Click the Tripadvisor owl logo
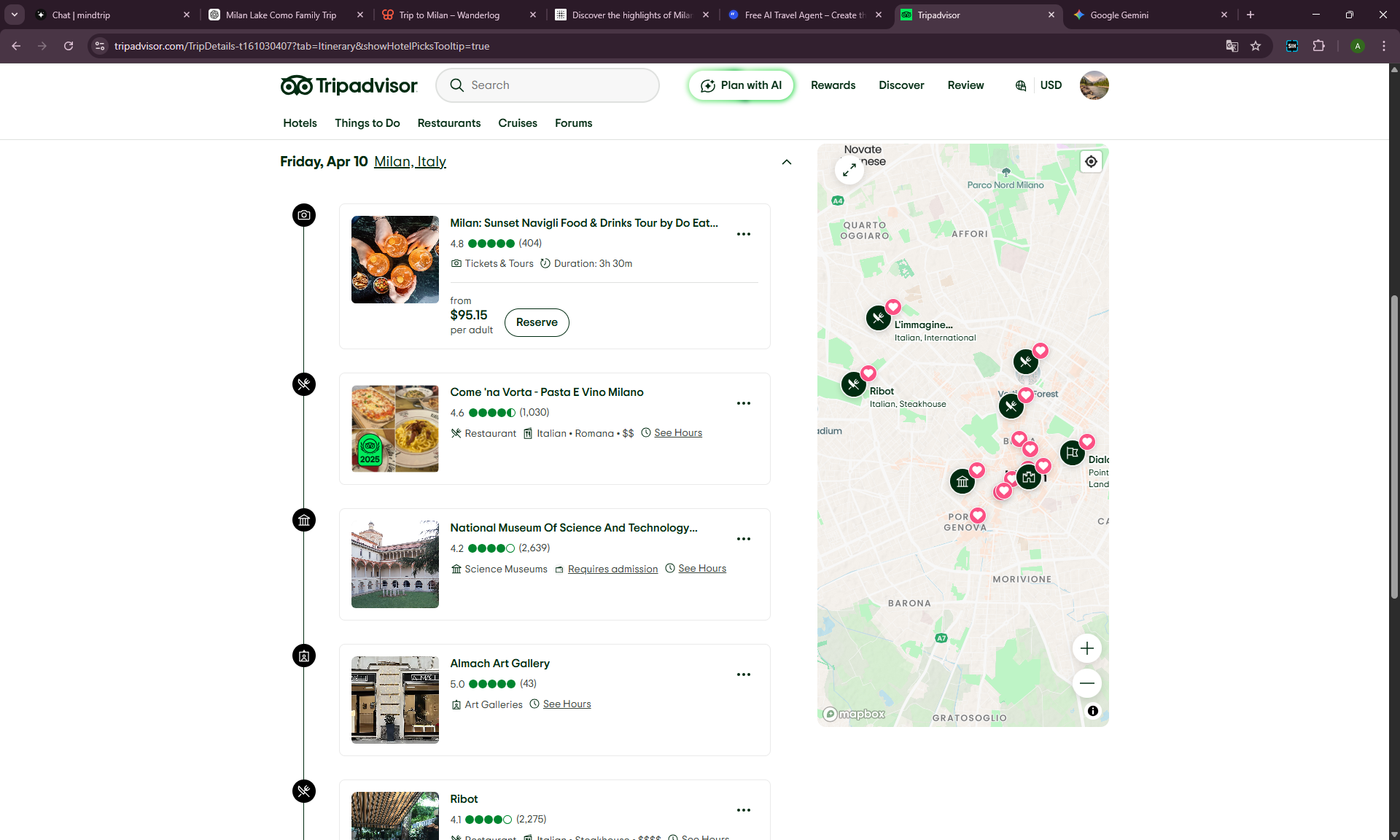Viewport: 1400px width, 840px height. (x=296, y=85)
